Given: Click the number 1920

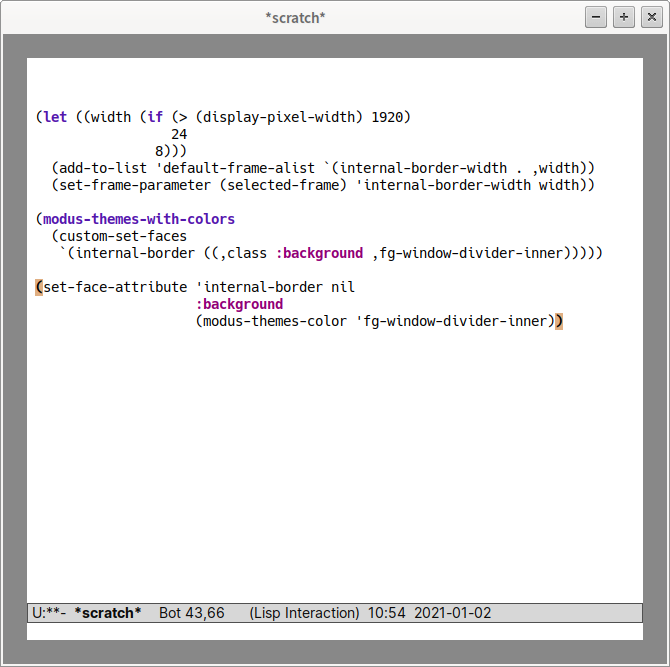Looking at the screenshot, I should click(387, 117).
